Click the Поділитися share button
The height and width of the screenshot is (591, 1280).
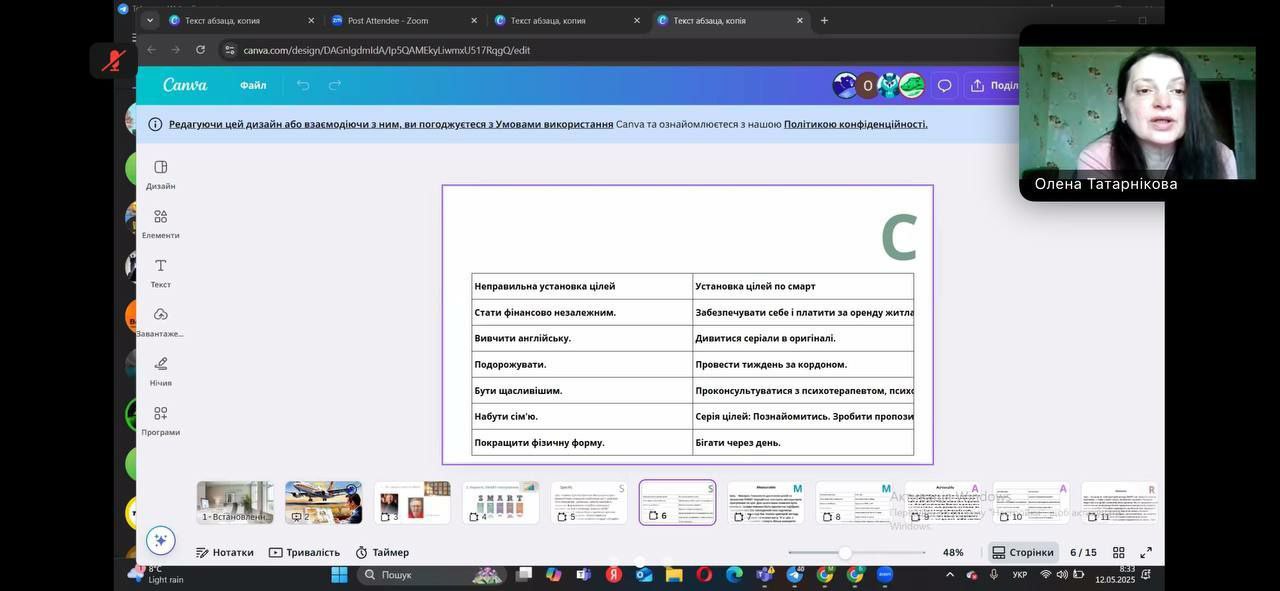[x=995, y=86]
